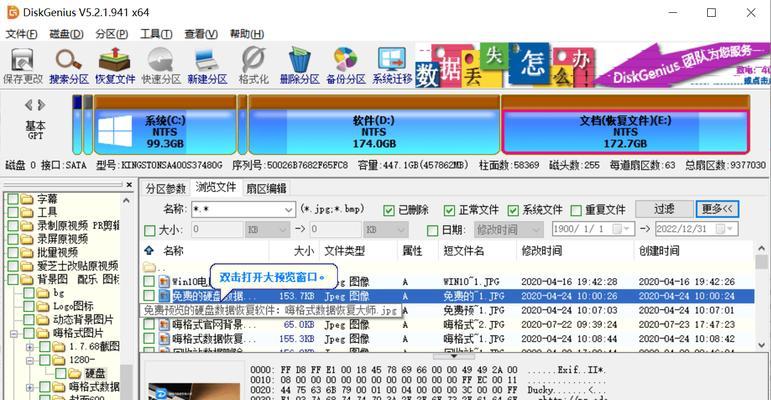Viewport: 771px width, 400px height.
Task: Go to next disk arrow
Action: pos(41,105)
